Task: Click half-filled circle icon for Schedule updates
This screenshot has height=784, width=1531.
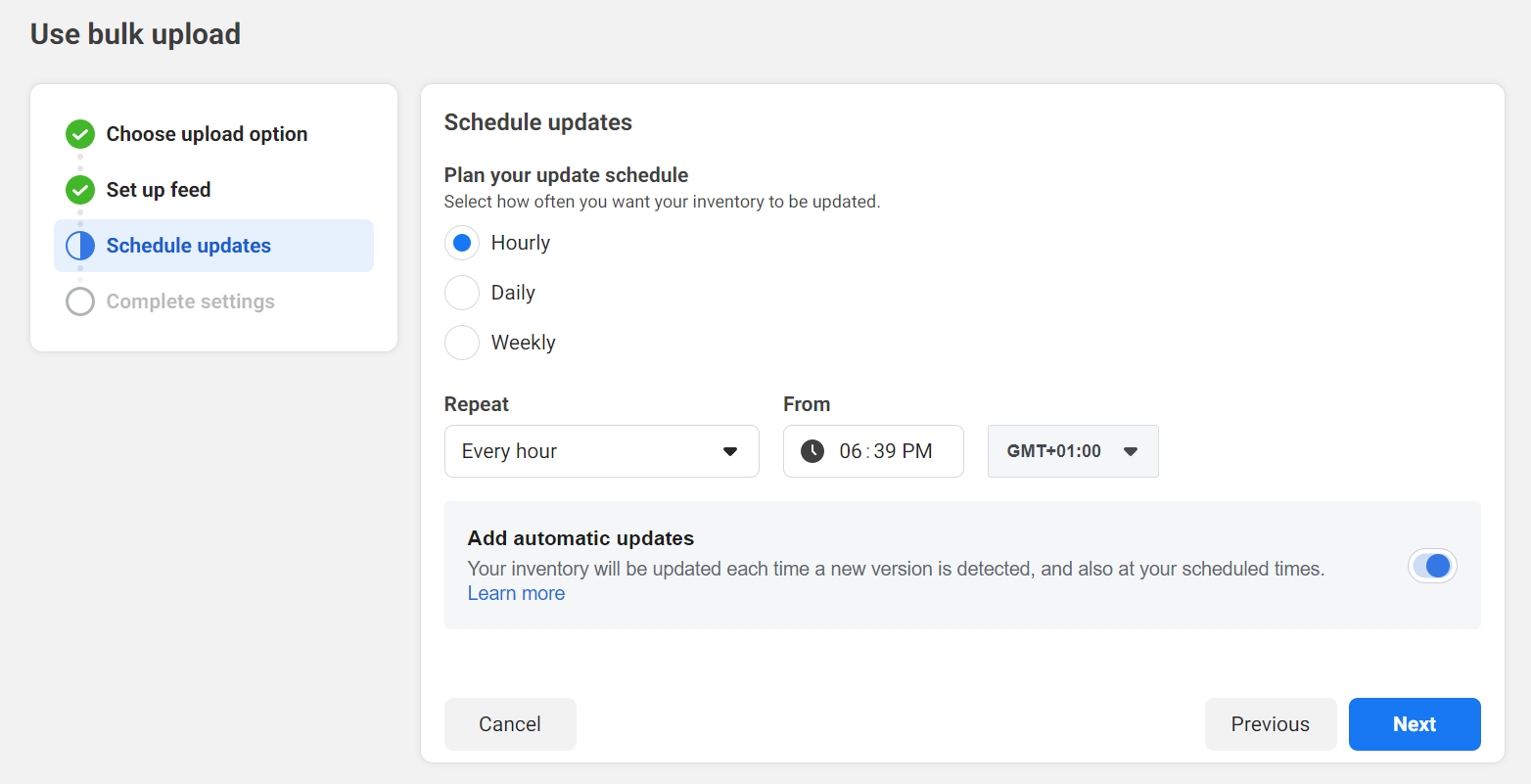Action: (x=80, y=246)
